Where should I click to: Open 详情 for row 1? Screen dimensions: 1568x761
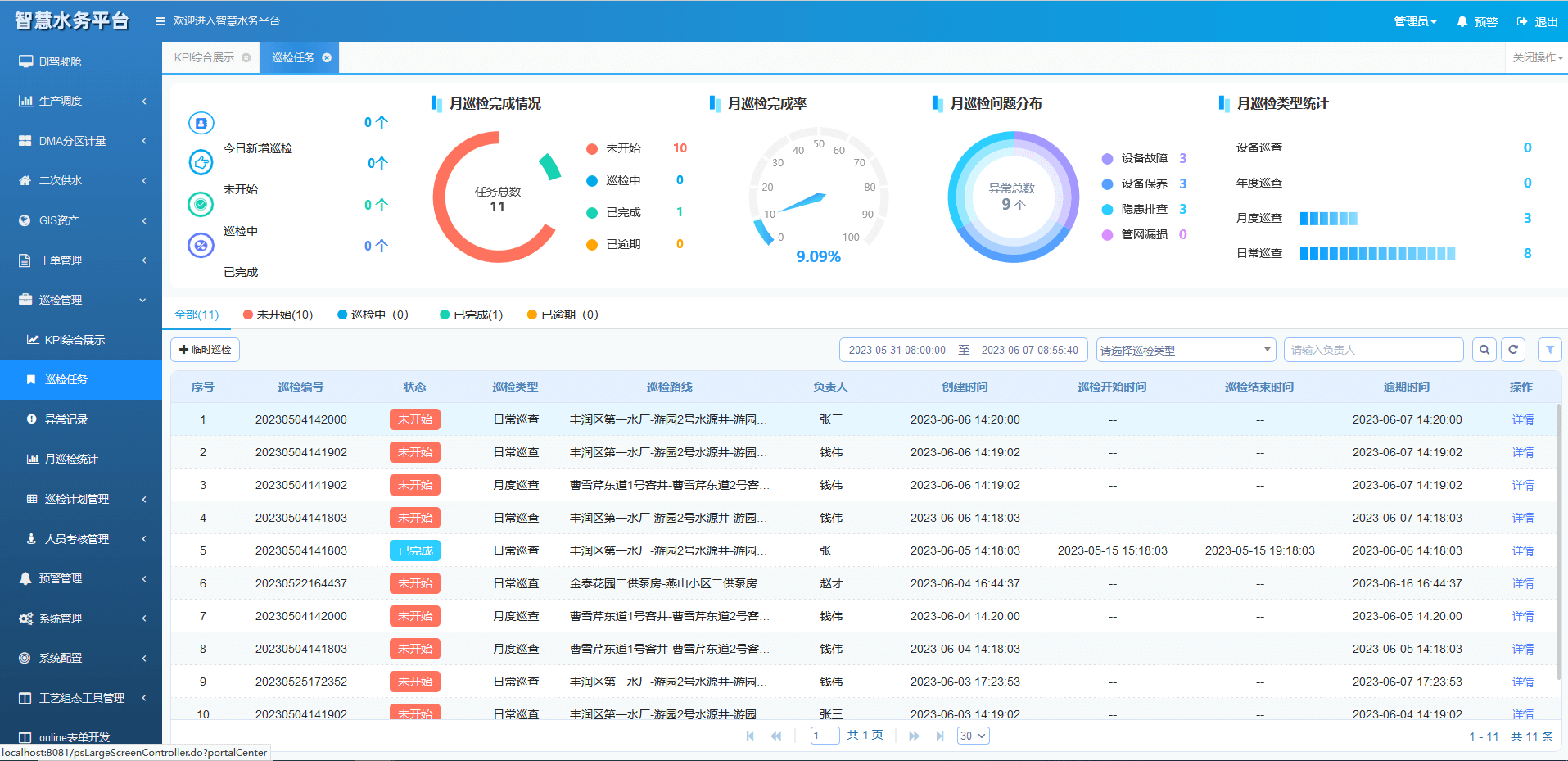1523,419
